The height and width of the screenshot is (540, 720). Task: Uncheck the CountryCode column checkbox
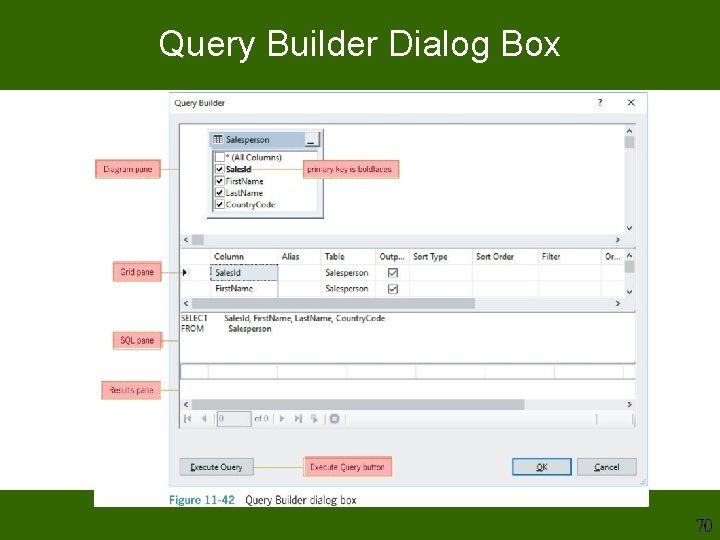click(x=220, y=204)
